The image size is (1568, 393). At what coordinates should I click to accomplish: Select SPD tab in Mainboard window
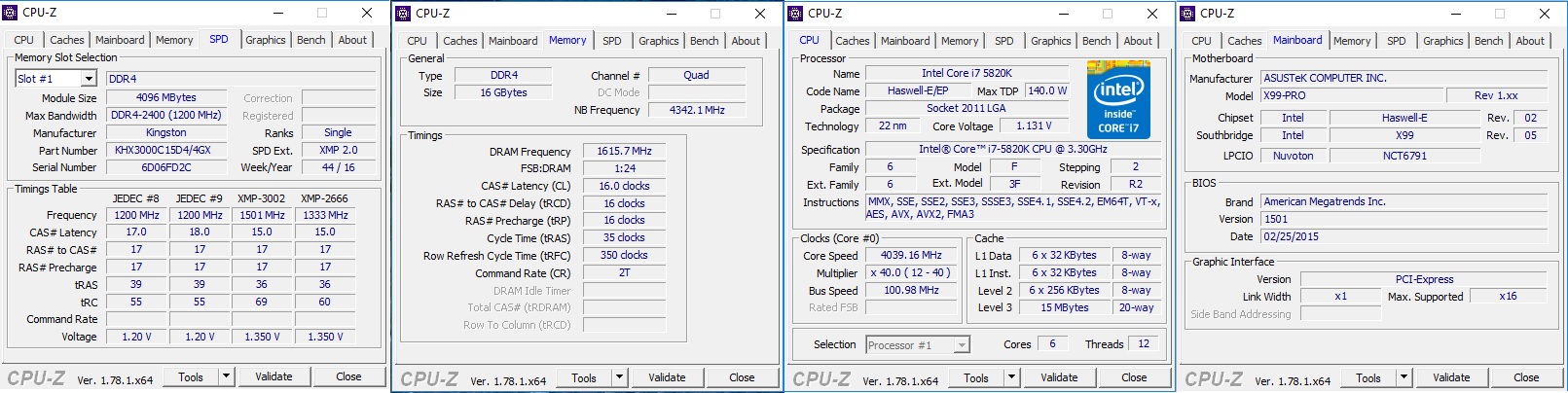pos(1397,41)
